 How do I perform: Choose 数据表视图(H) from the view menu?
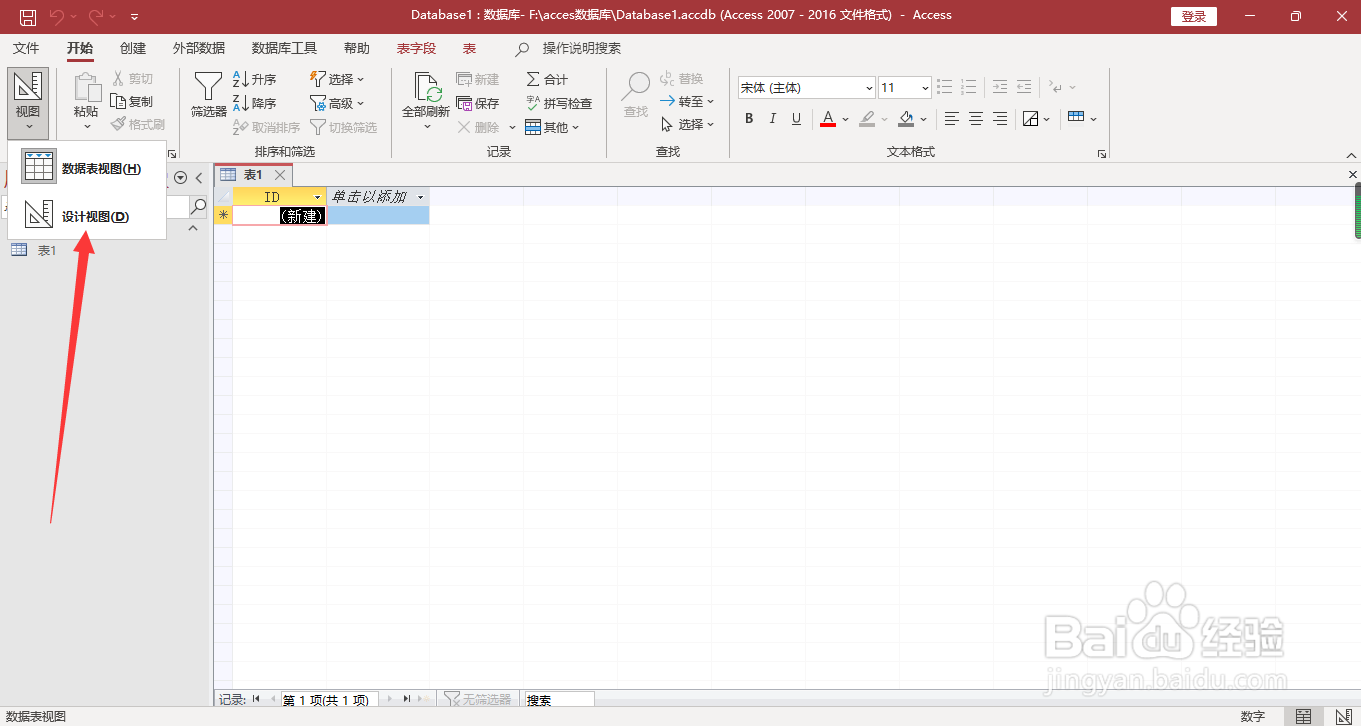pos(87,169)
